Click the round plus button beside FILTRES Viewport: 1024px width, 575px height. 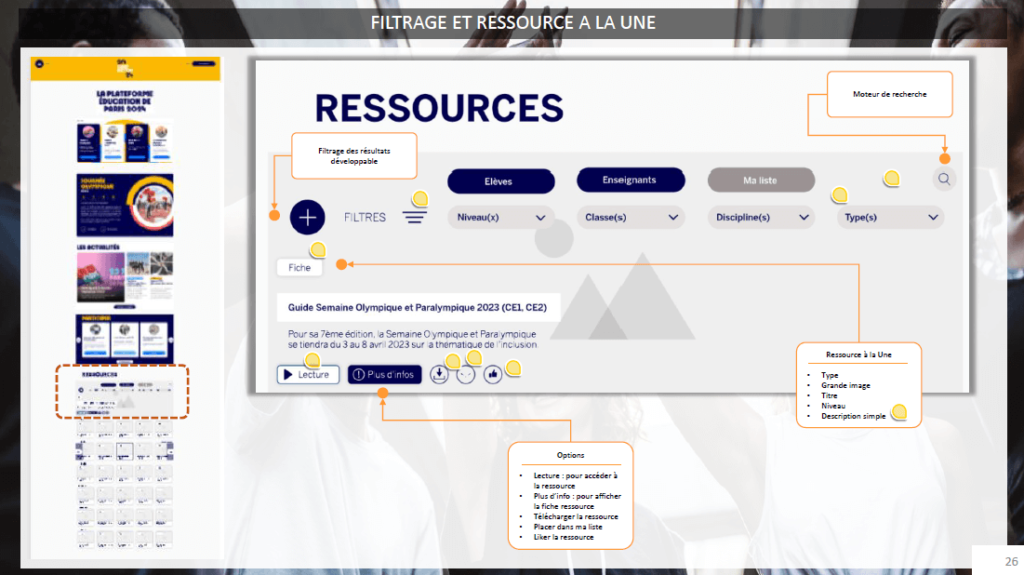pos(308,217)
